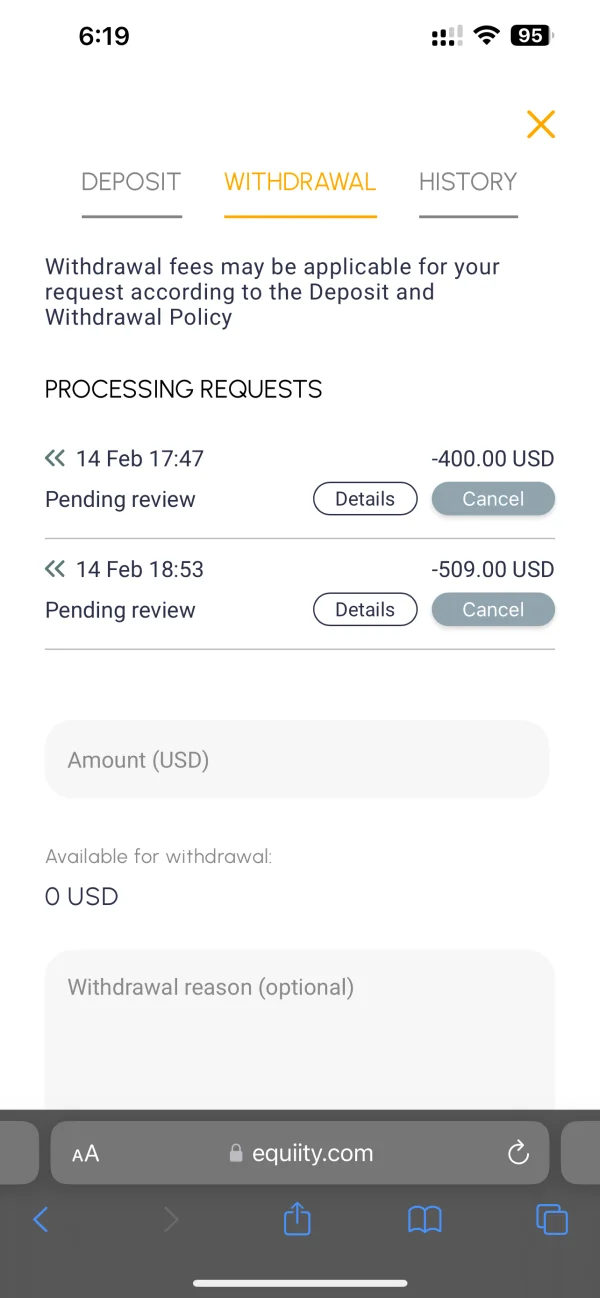This screenshot has height=1298, width=600.
Task: Switch to the DEPOSIT tab
Action: (x=131, y=182)
